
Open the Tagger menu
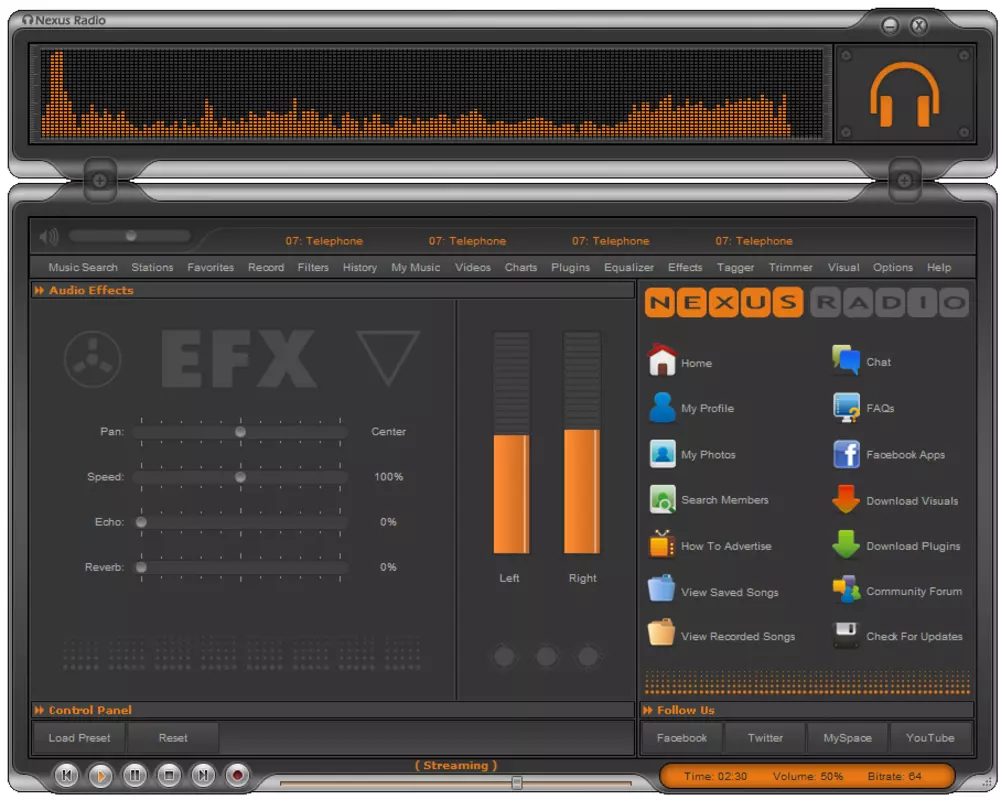point(735,268)
